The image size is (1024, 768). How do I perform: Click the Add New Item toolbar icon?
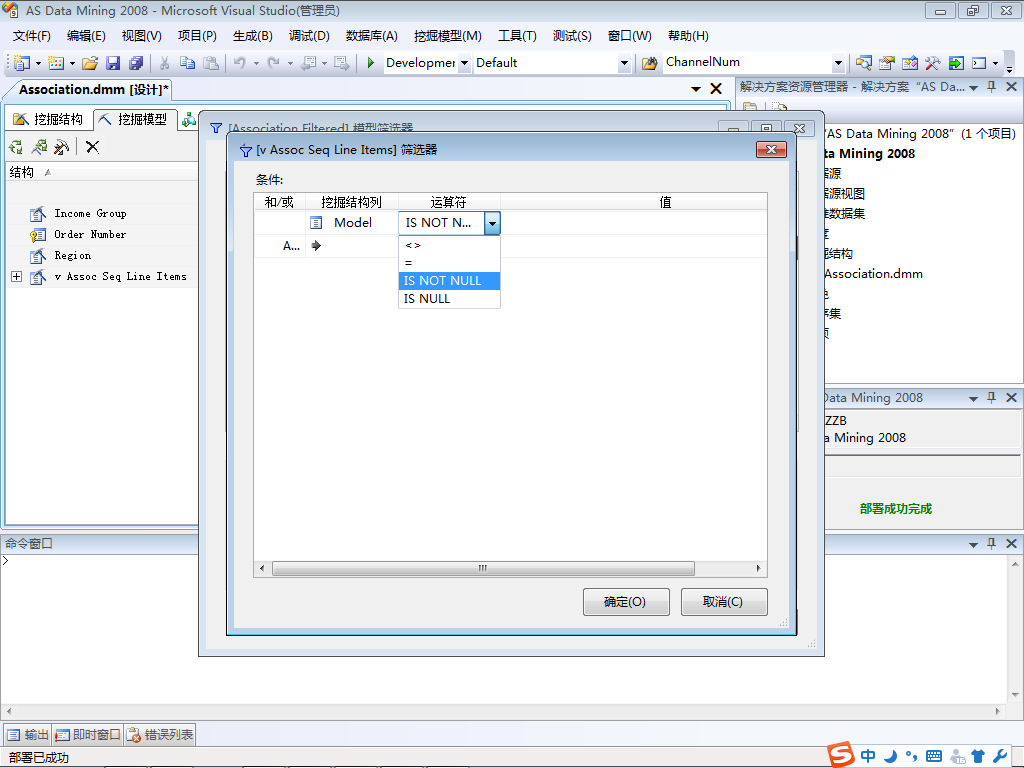tap(56, 63)
